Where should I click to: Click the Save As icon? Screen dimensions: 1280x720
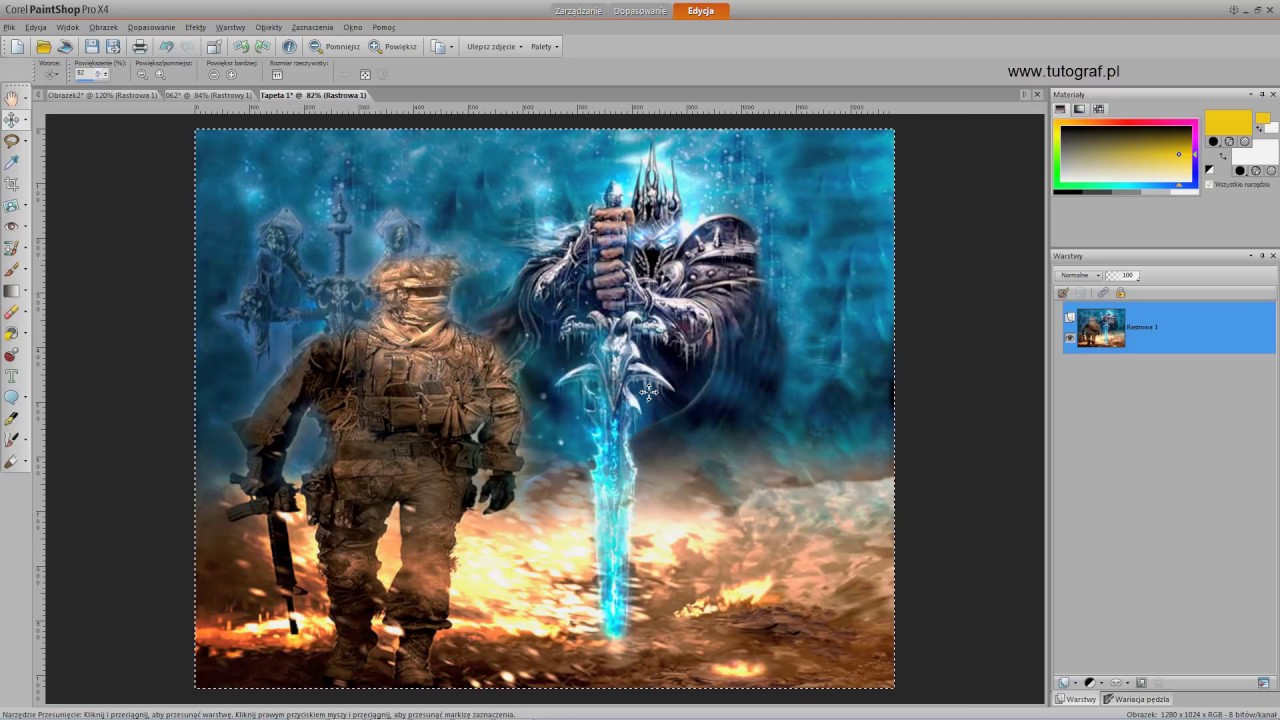pyautogui.click(x=113, y=47)
